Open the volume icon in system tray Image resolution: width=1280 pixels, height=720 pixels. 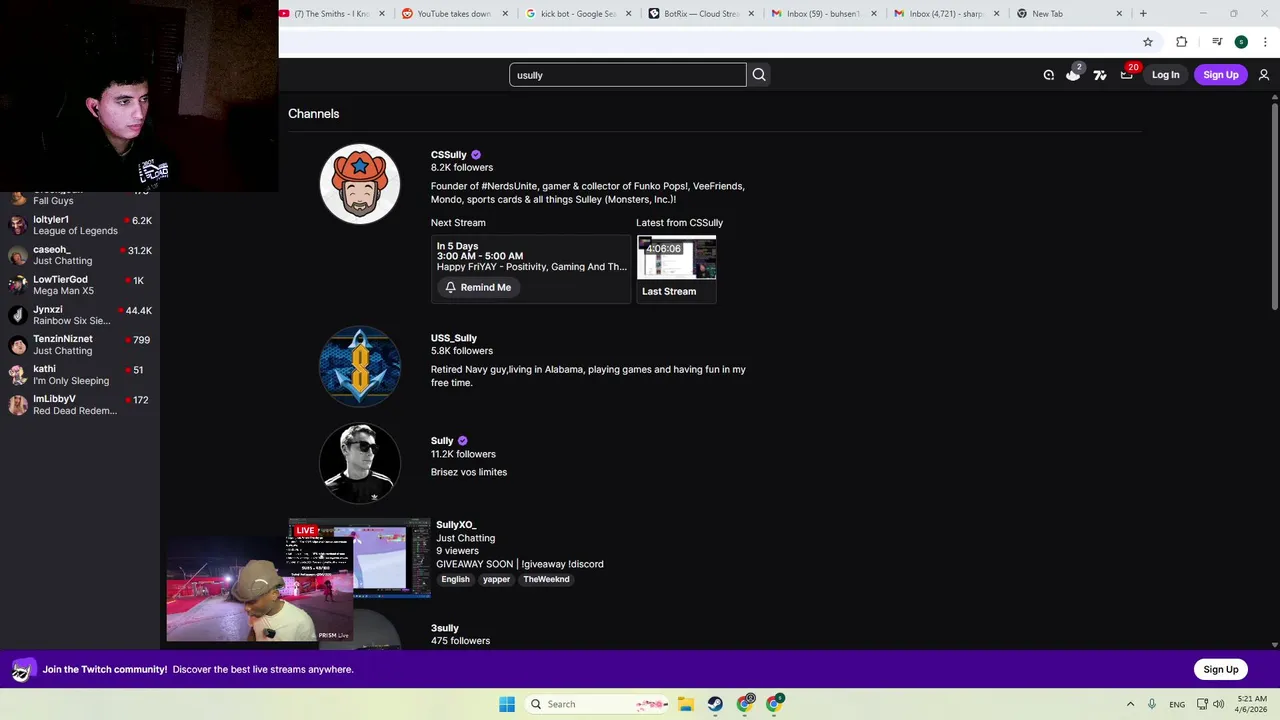pos(1218,704)
